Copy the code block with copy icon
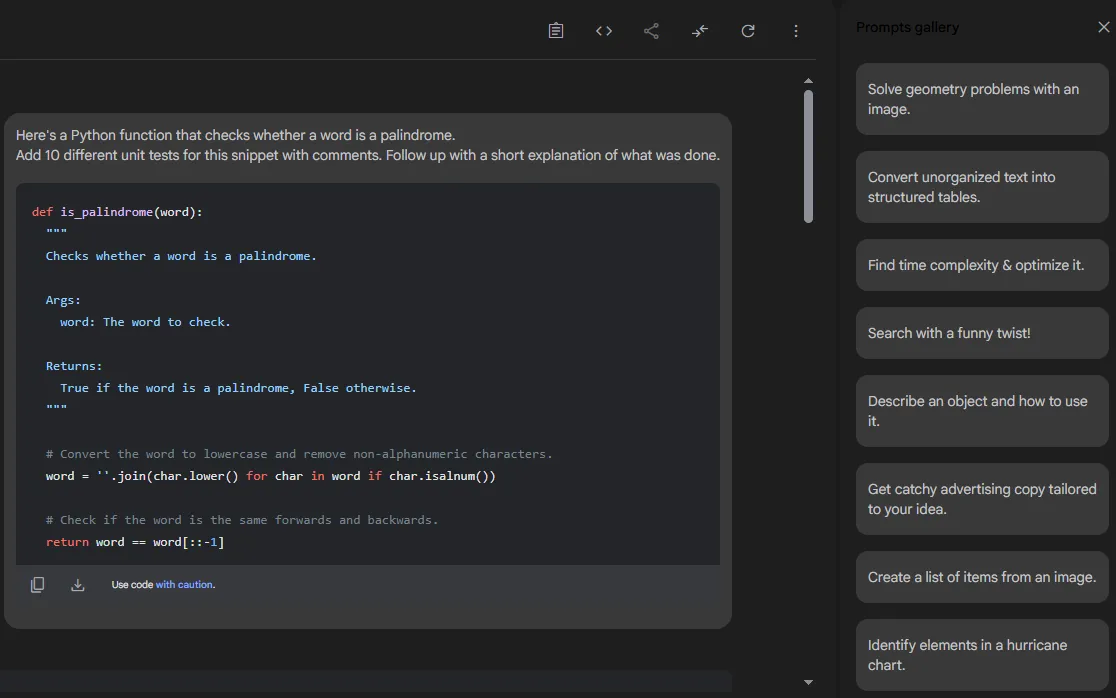Image resolution: width=1116 pixels, height=698 pixels. (37, 585)
